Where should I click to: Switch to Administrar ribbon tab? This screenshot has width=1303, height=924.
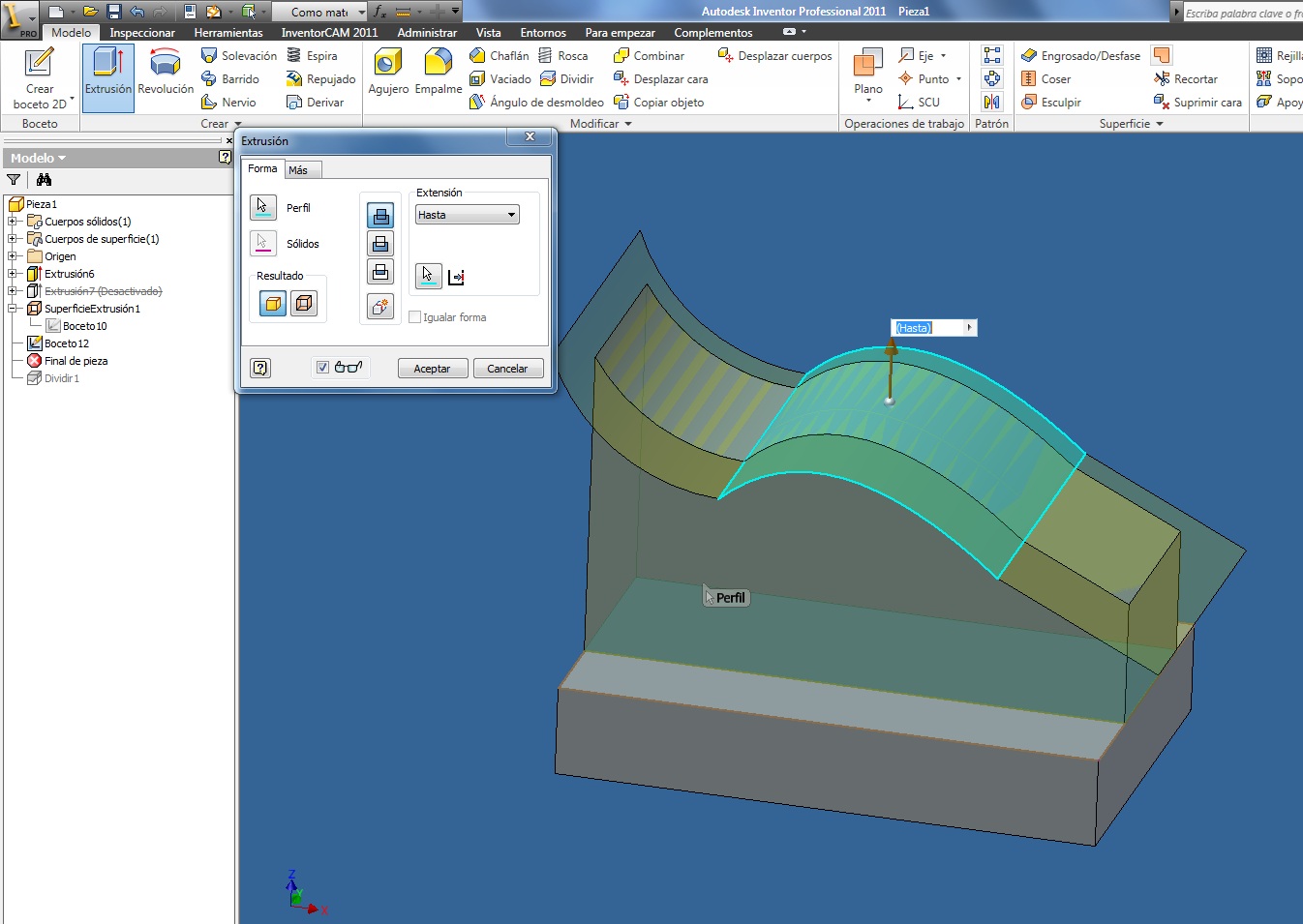[x=427, y=33]
